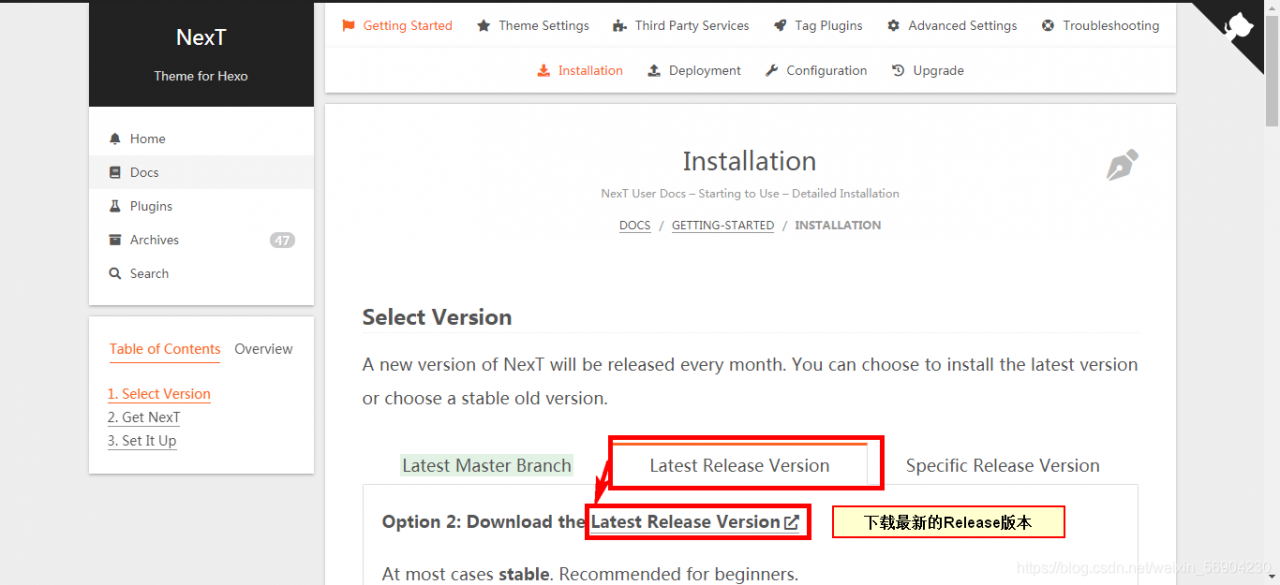Open Home in the sidebar

coord(201,139)
